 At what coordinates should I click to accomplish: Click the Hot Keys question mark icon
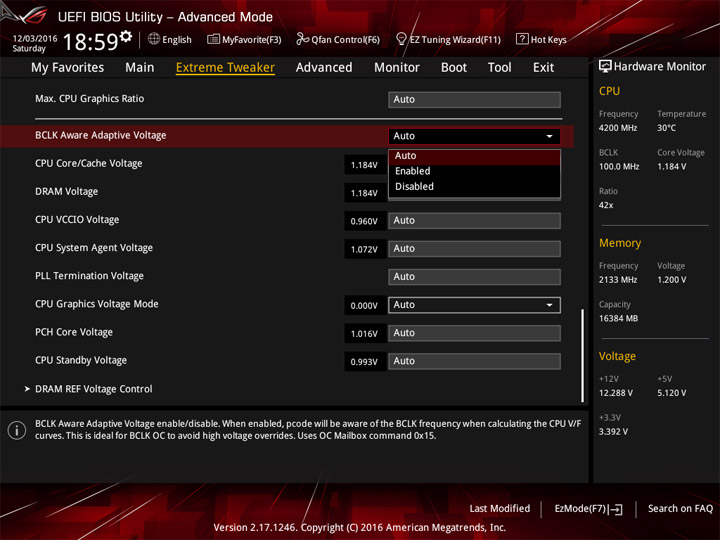522,39
